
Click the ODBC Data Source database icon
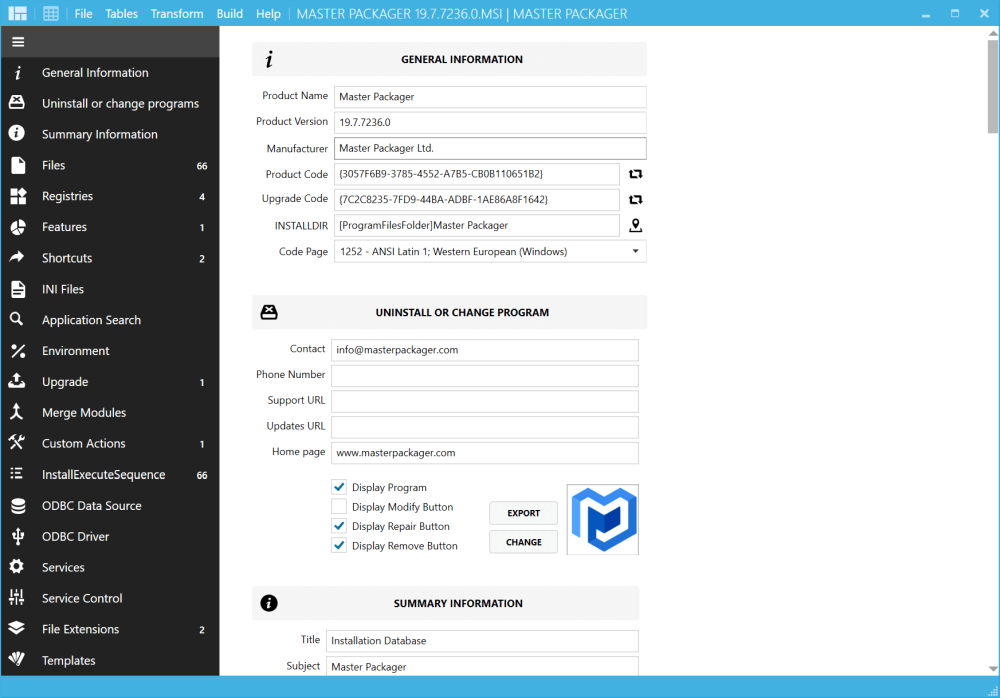coord(18,505)
